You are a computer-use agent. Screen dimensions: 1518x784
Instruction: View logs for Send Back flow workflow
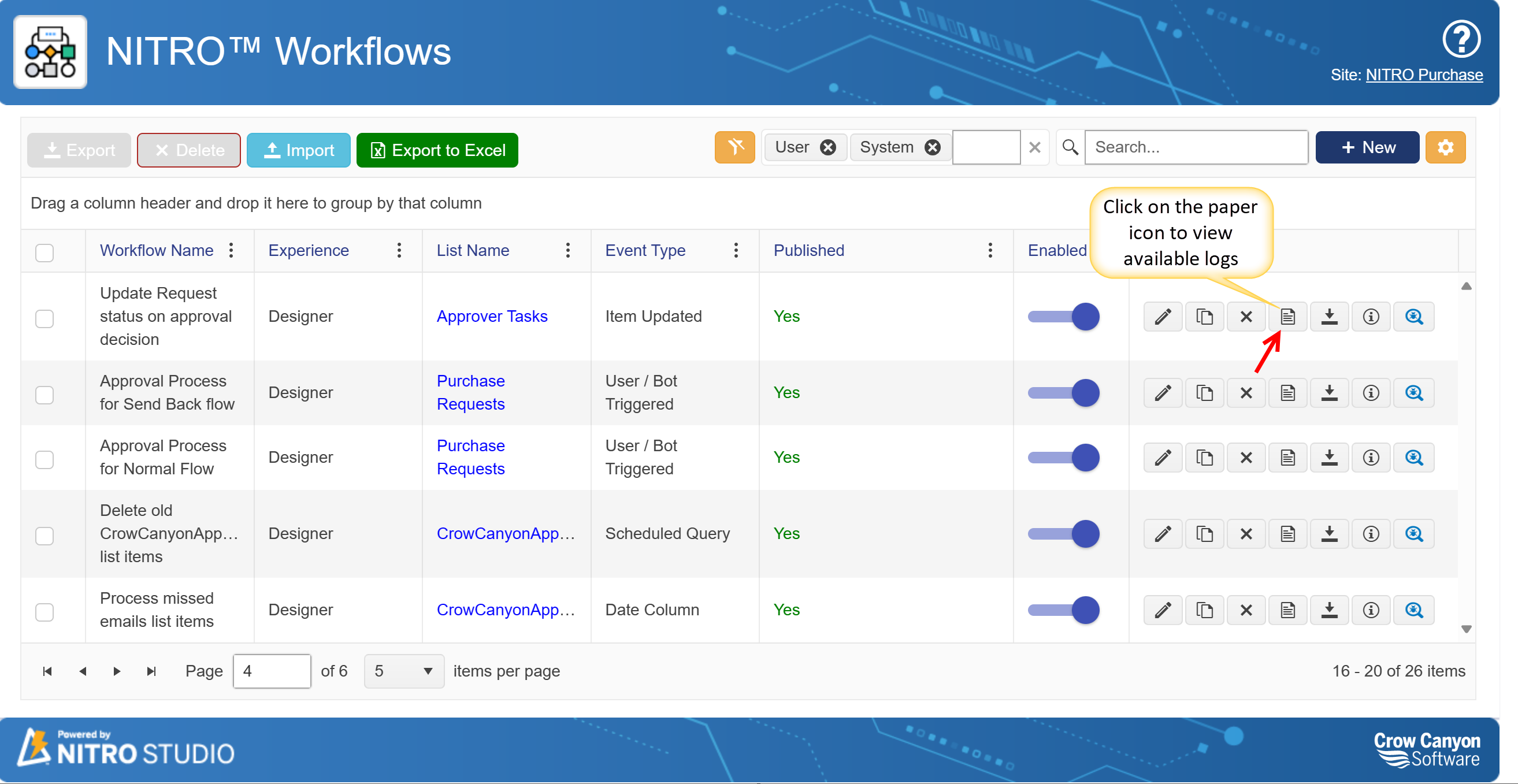pos(1287,393)
